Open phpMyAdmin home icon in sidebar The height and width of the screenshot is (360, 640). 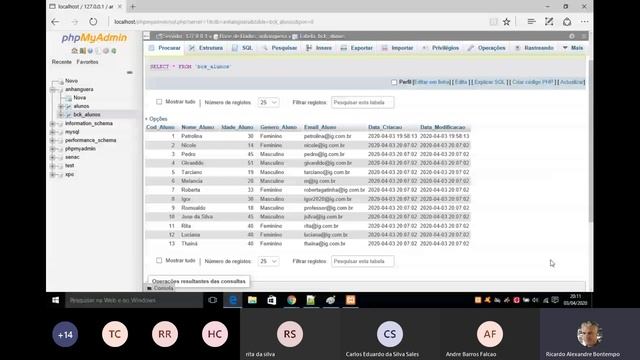(74, 51)
